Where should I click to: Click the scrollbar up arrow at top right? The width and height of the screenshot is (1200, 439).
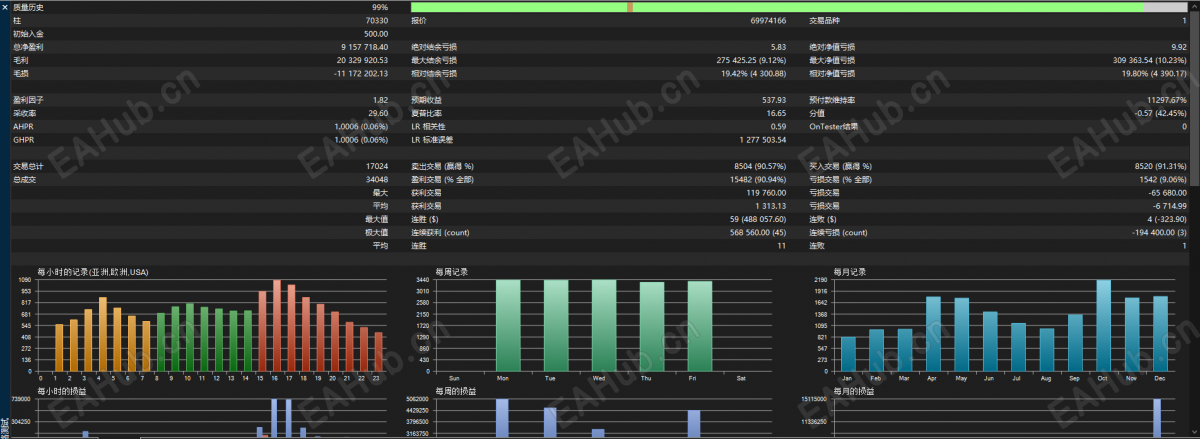click(x=1194, y=5)
